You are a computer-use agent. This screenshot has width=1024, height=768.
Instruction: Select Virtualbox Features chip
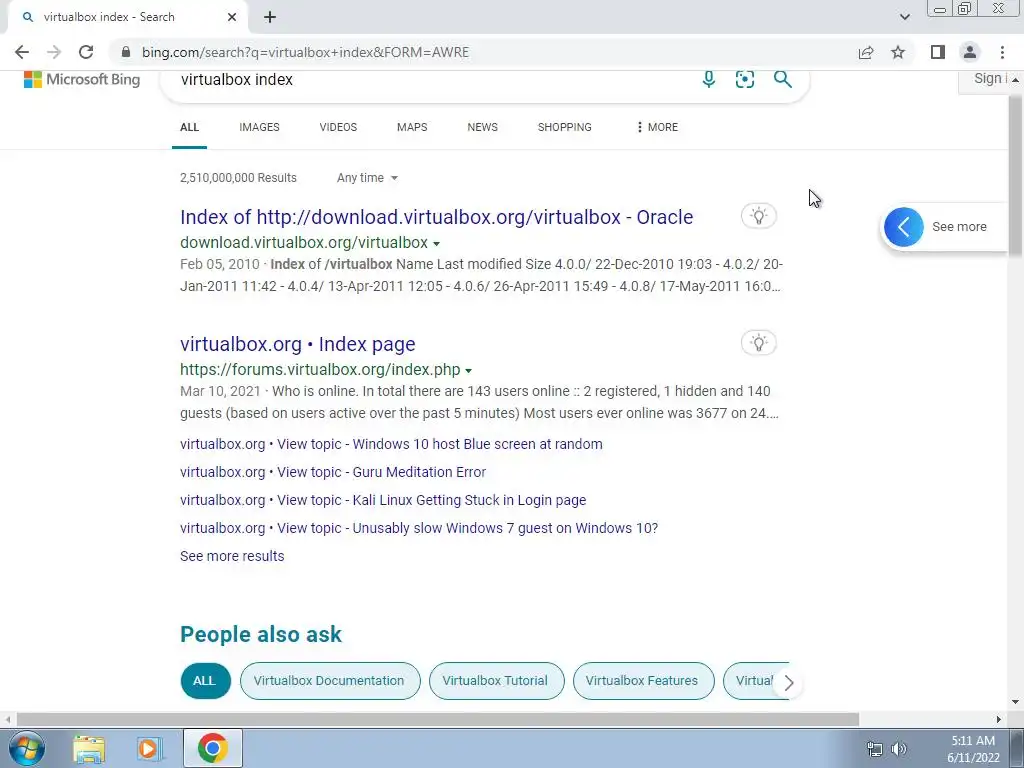(x=643, y=680)
